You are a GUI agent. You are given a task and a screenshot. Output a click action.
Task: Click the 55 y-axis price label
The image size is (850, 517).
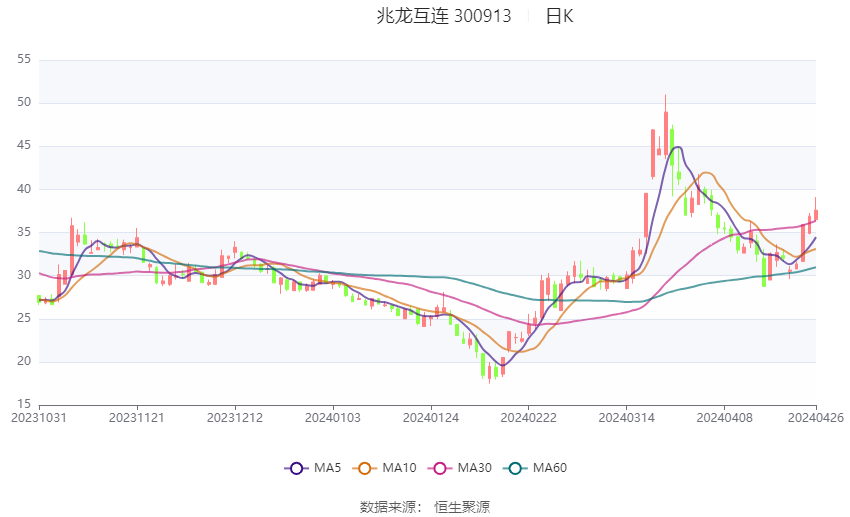click(24, 59)
